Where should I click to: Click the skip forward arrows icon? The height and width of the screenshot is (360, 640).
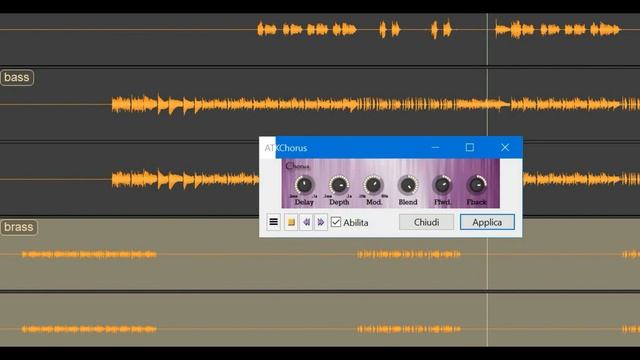321,222
